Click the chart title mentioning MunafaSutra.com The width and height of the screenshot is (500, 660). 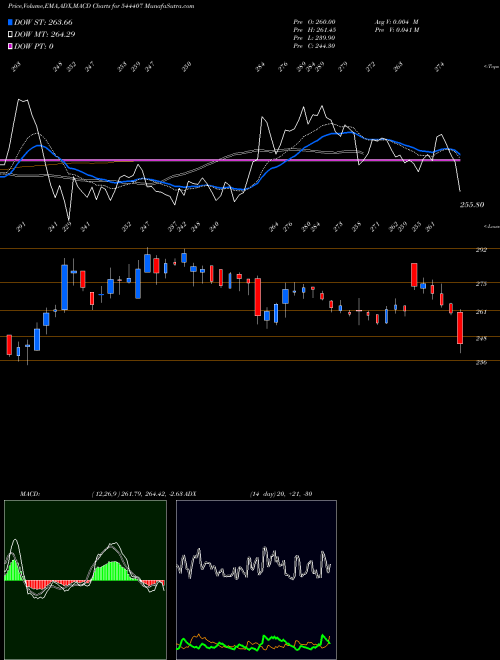(x=101, y=6)
